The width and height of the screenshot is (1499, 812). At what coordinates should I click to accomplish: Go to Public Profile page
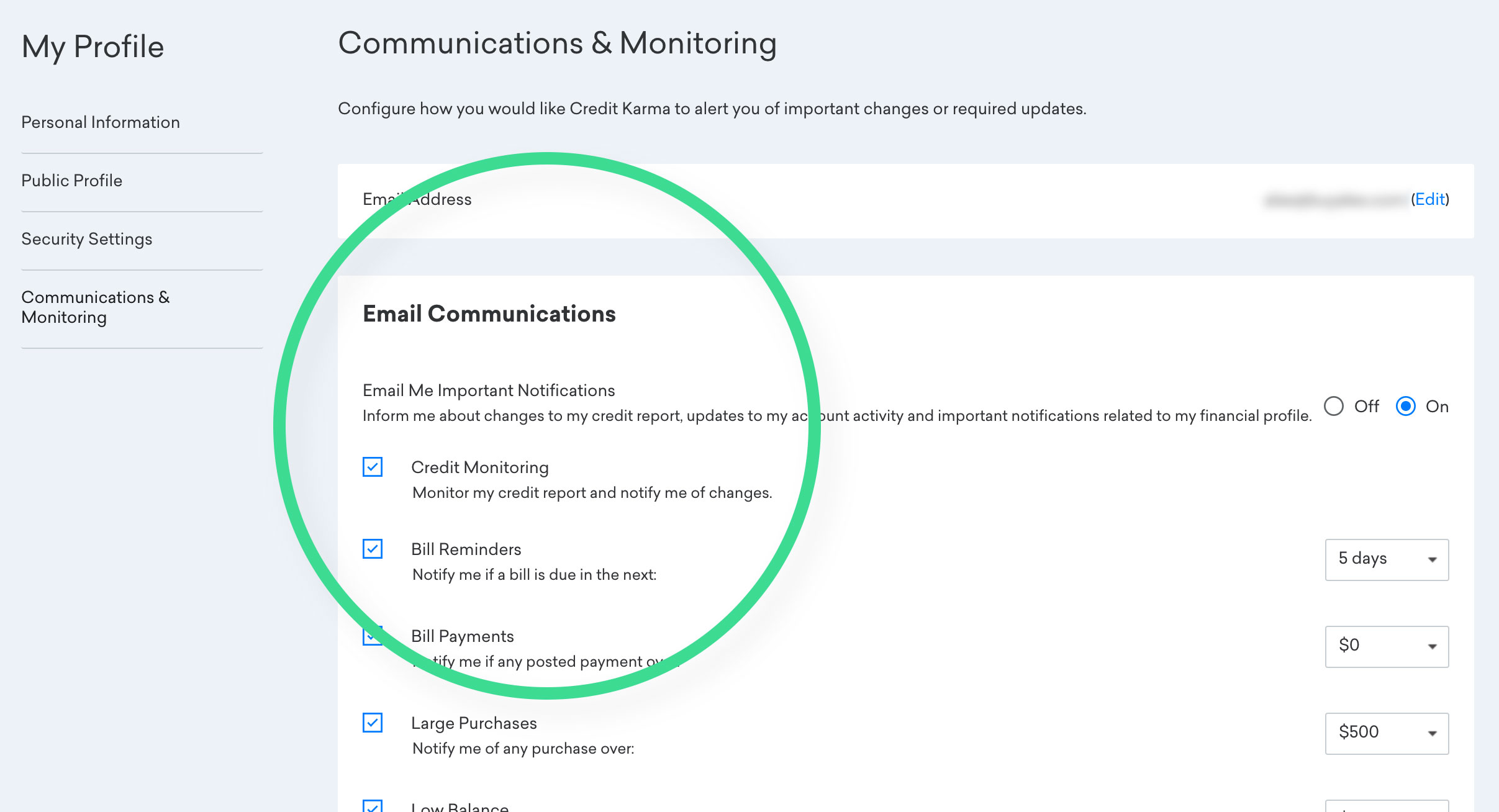72,181
